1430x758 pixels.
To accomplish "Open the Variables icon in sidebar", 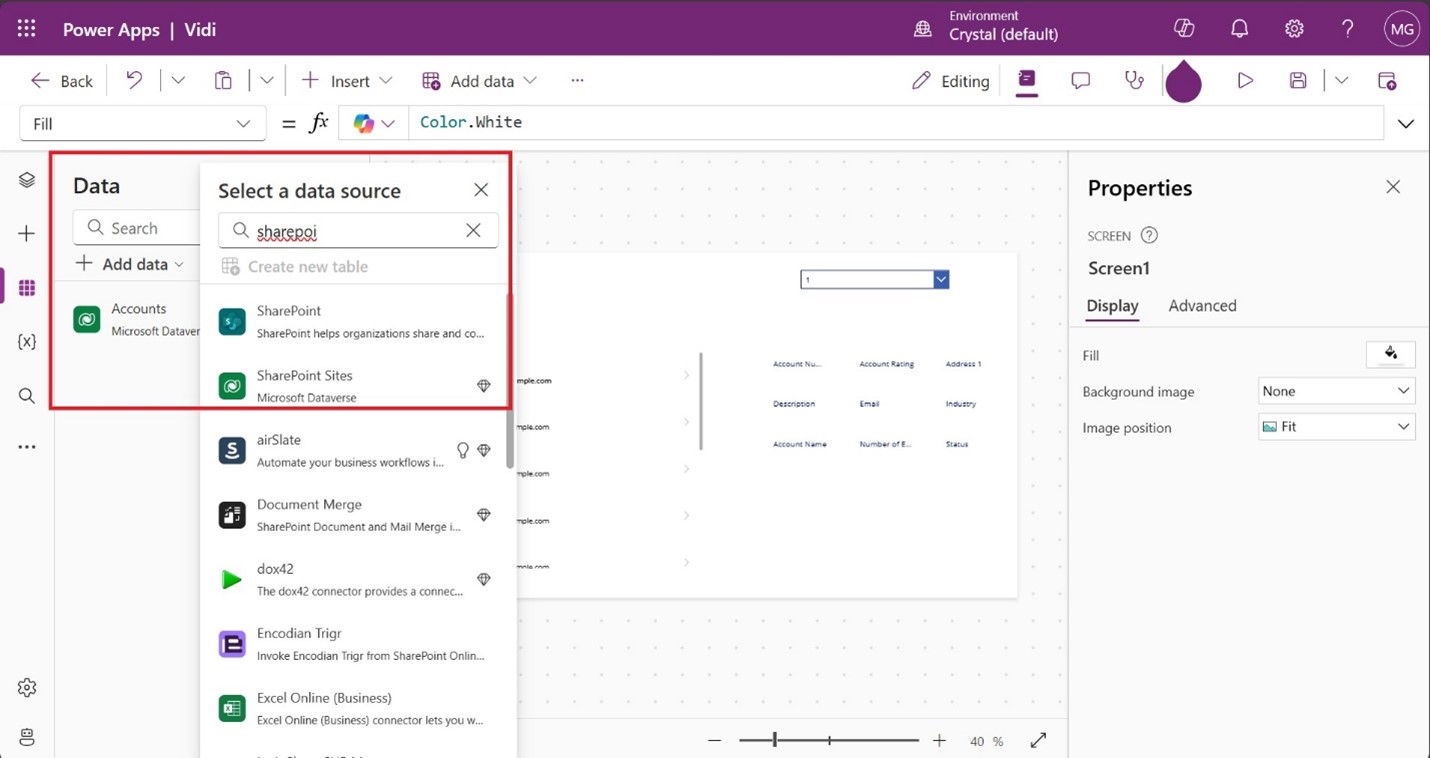I will (27, 342).
